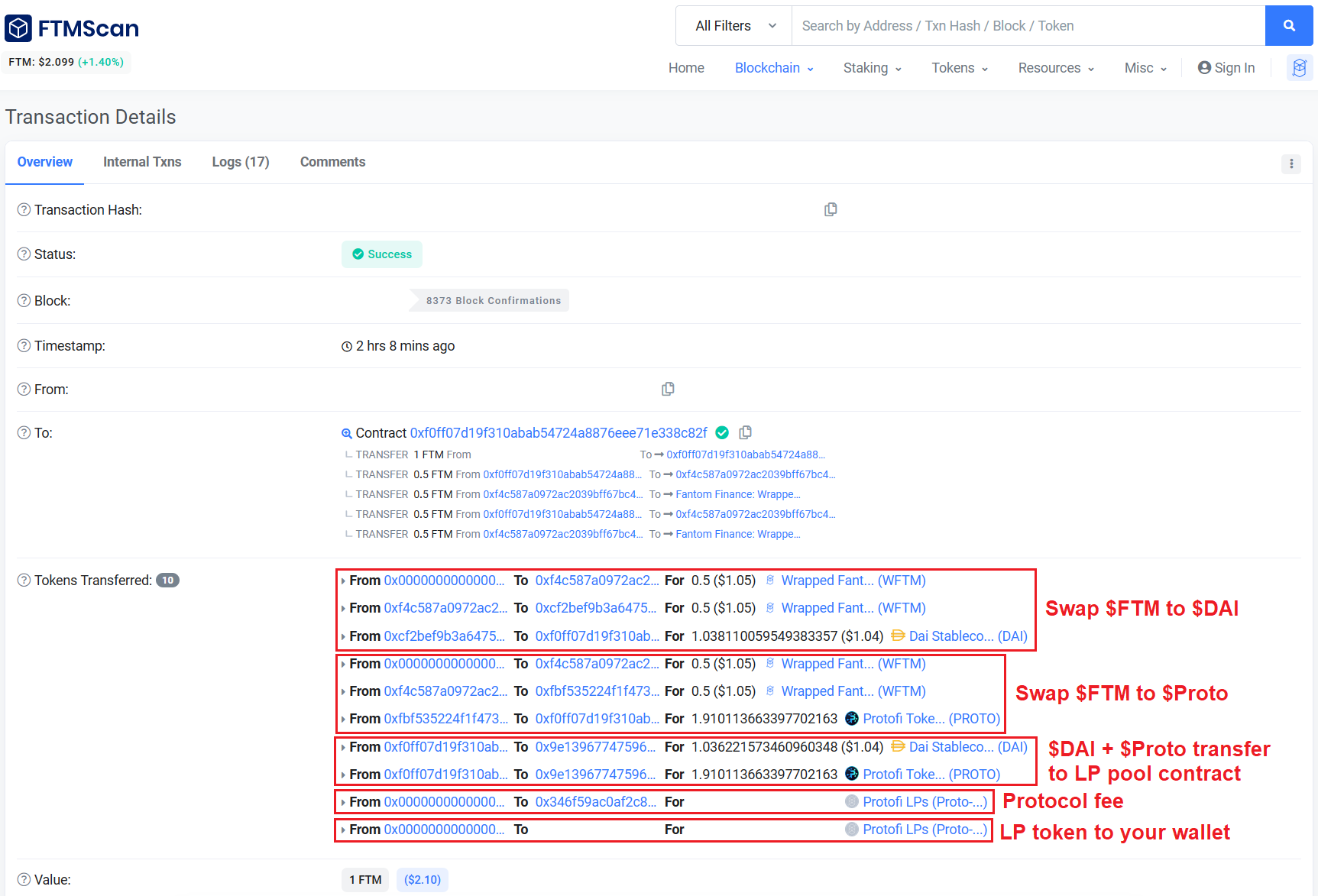
Task: Copy the To contract address icon
Action: (x=746, y=432)
